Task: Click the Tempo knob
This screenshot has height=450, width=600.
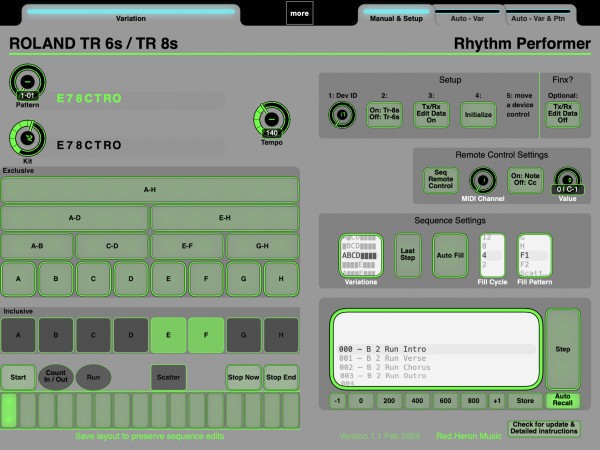Action: tap(272, 120)
